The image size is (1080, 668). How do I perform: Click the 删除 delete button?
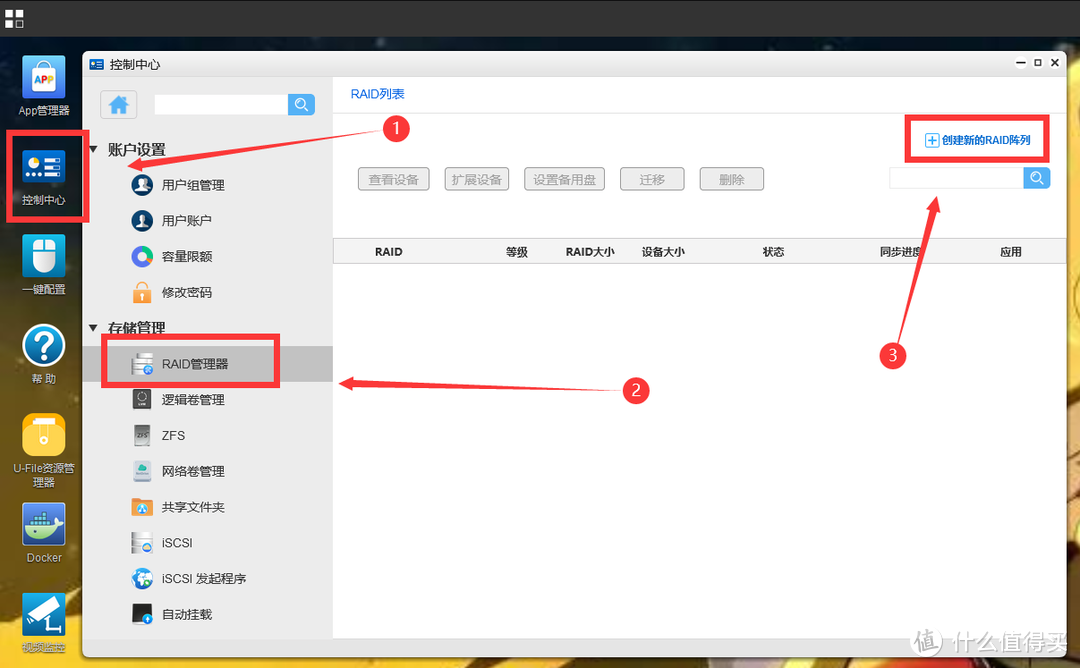731,179
